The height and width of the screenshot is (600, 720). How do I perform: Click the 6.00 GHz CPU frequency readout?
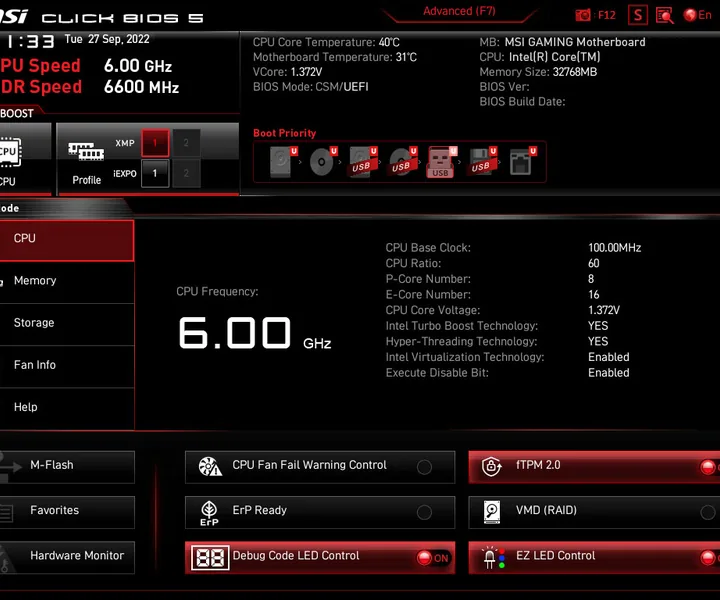coord(254,333)
